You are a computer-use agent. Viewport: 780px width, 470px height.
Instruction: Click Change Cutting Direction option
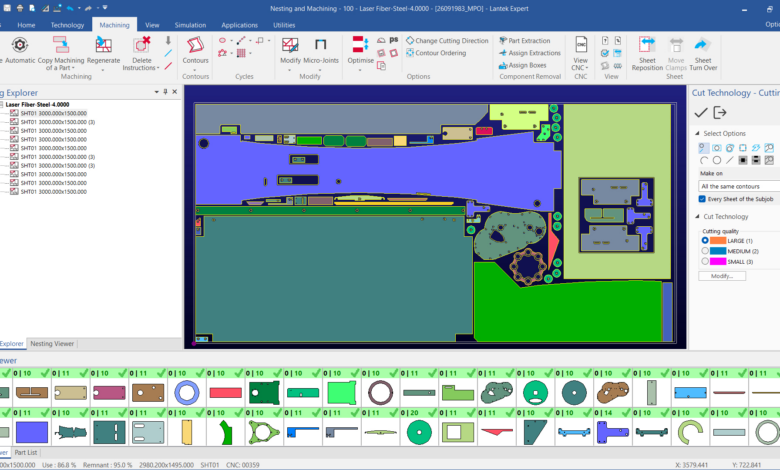pyautogui.click(x=451, y=41)
